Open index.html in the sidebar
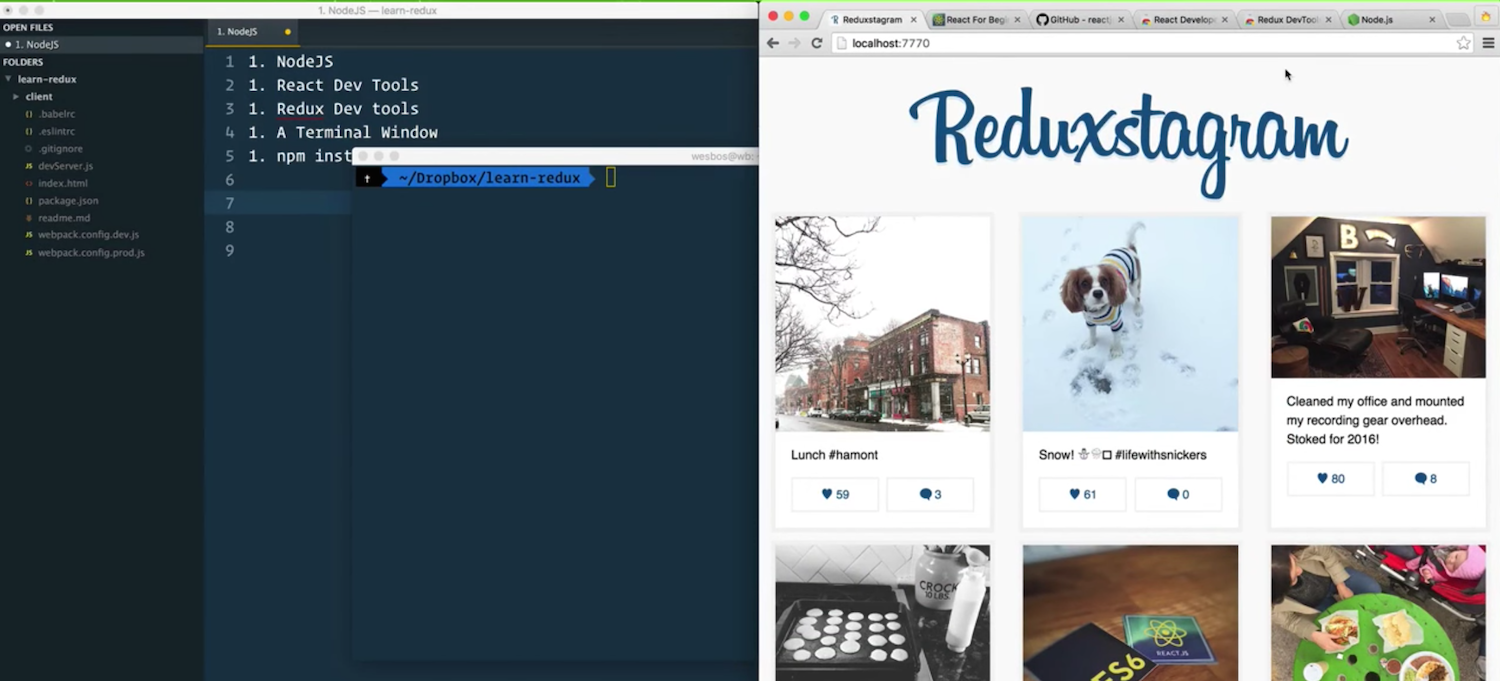Viewport: 1500px width, 681px height. [x=63, y=183]
